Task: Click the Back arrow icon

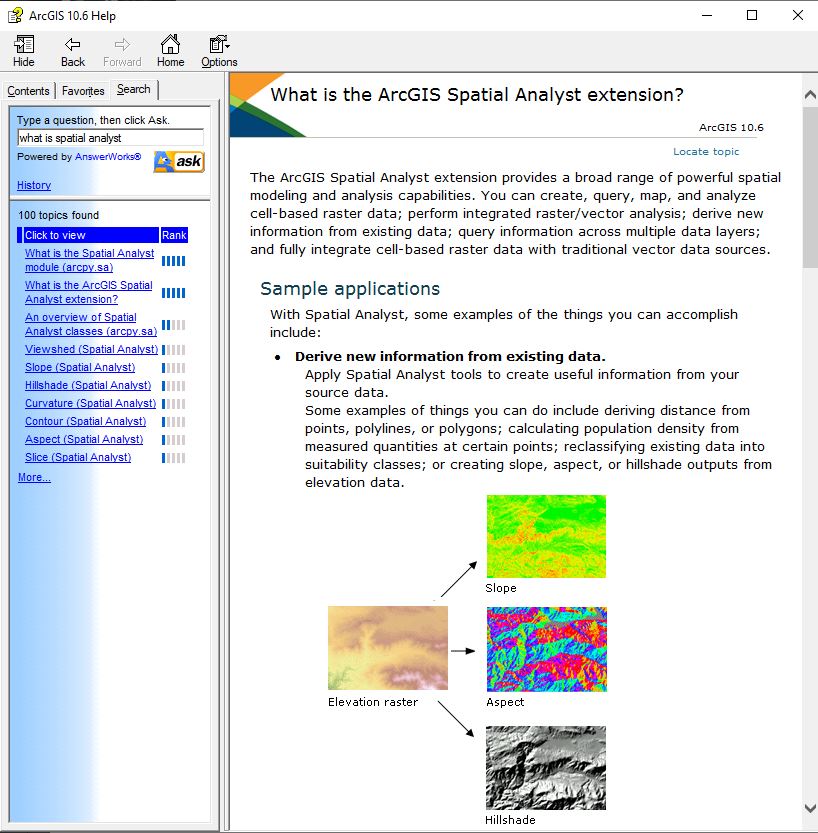Action: [x=73, y=45]
